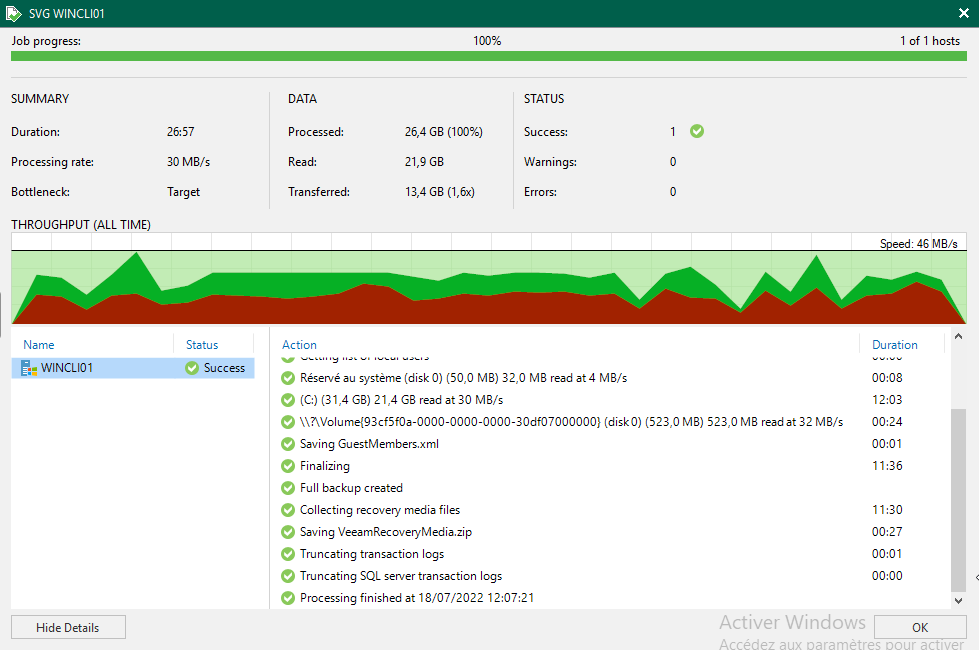Select 'Saving VeeamRecoveryMedia.zip' entry

386,532
